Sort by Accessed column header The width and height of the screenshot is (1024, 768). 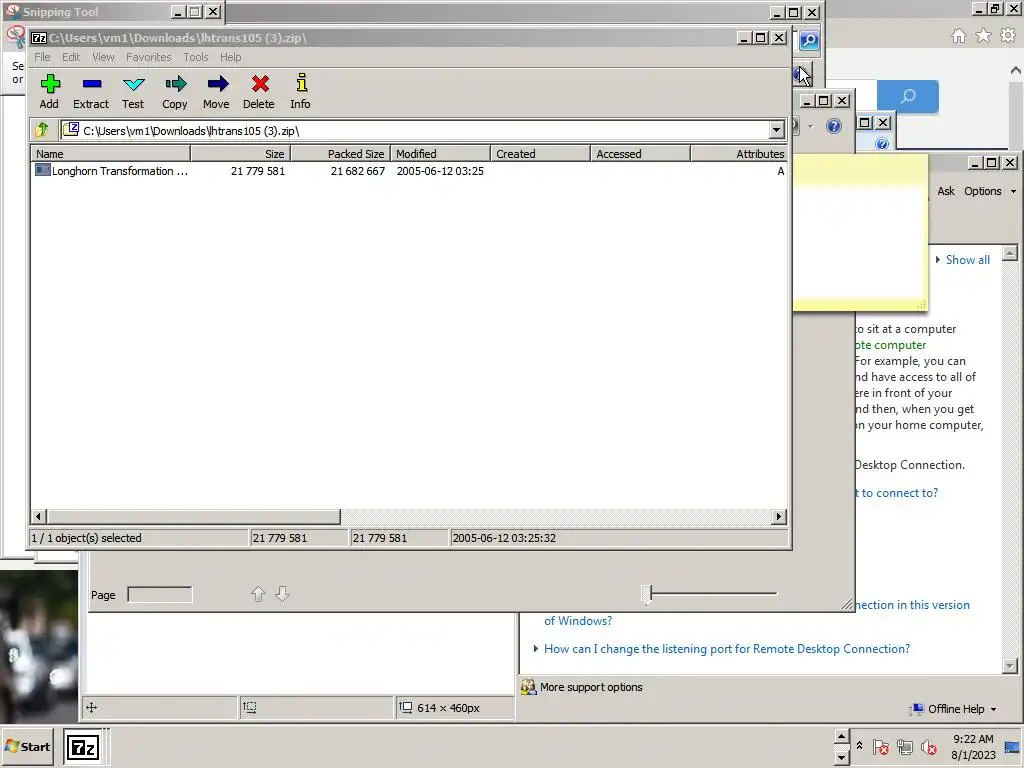[640, 153]
